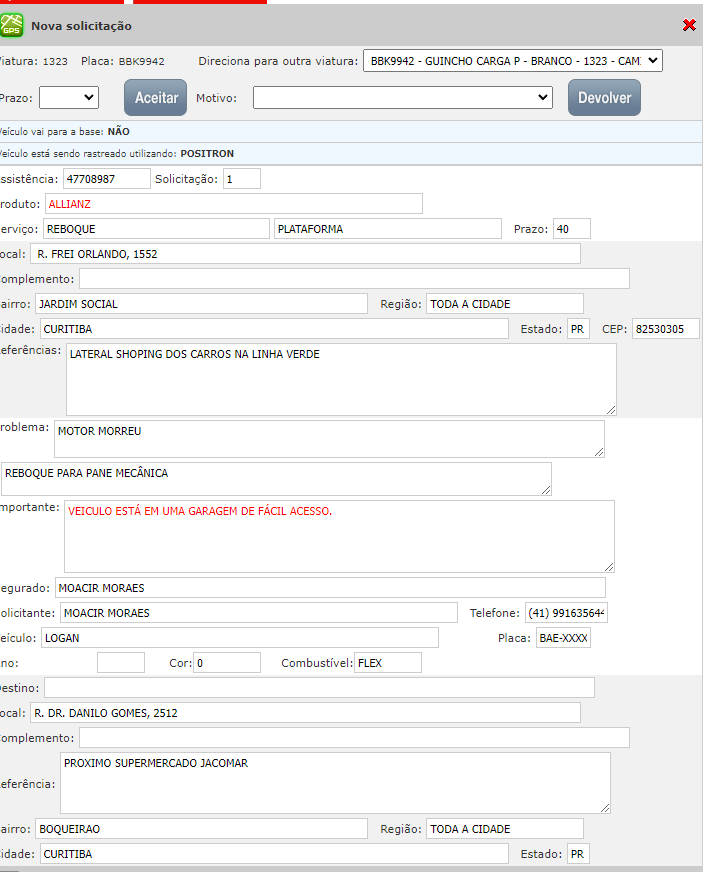Click the origin address field R. FREI ORLANDO
This screenshot has width=708, height=872.
tap(305, 254)
